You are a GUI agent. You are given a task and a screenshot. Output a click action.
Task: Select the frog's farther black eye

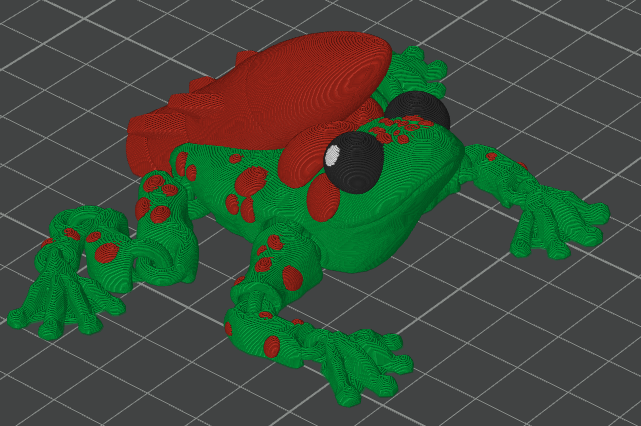pyautogui.click(x=418, y=108)
